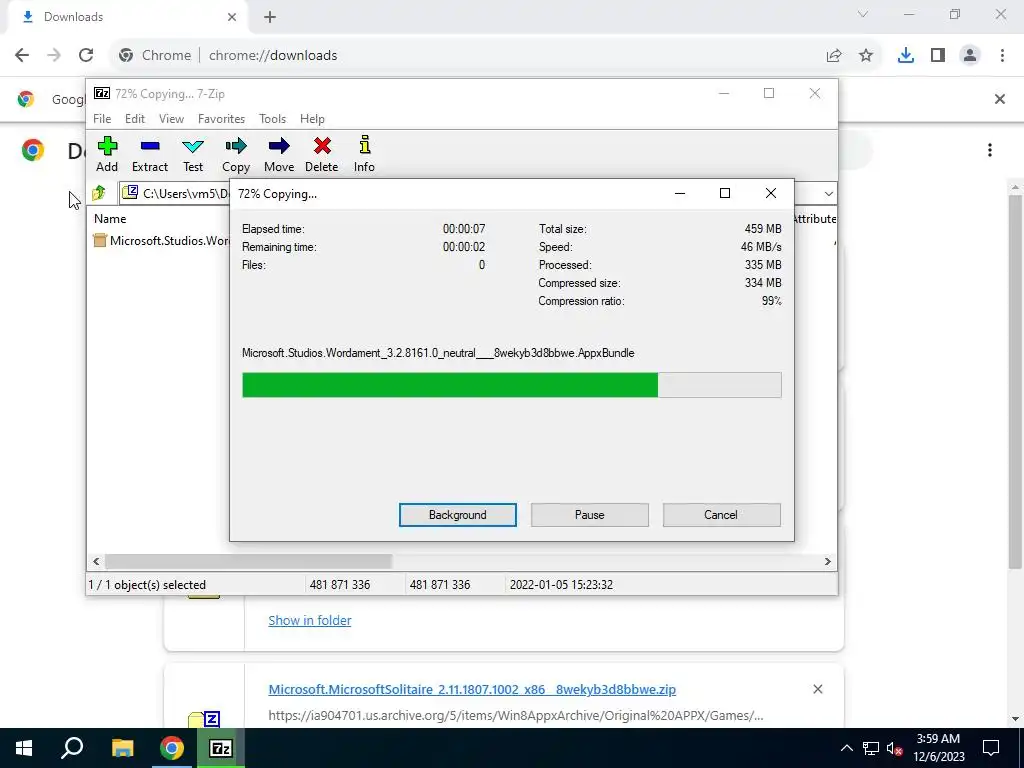1024x768 pixels.
Task: Click the Test toolbar icon
Action: tap(193, 154)
